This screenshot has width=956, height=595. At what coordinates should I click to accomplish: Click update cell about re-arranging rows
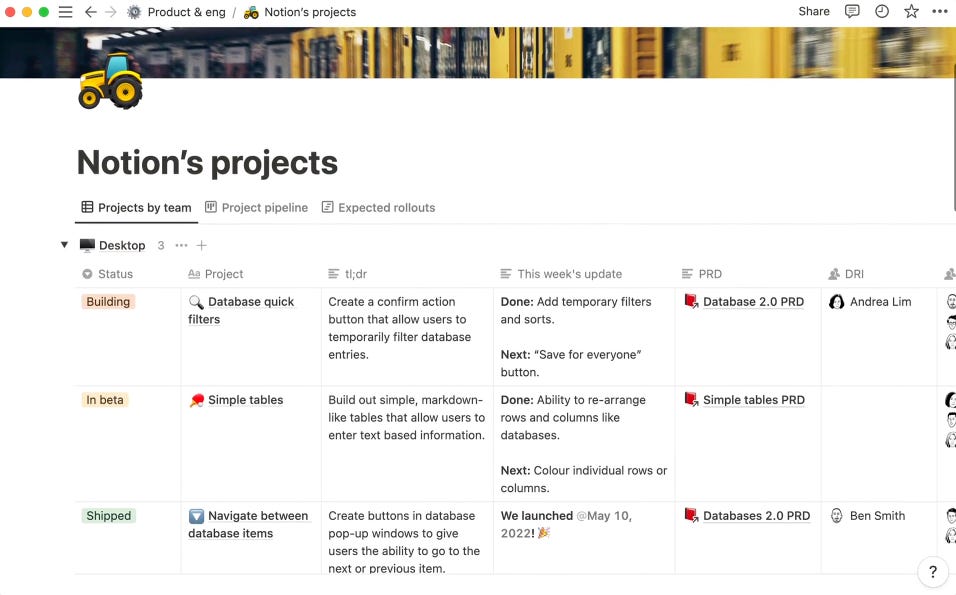pyautogui.click(x=583, y=444)
